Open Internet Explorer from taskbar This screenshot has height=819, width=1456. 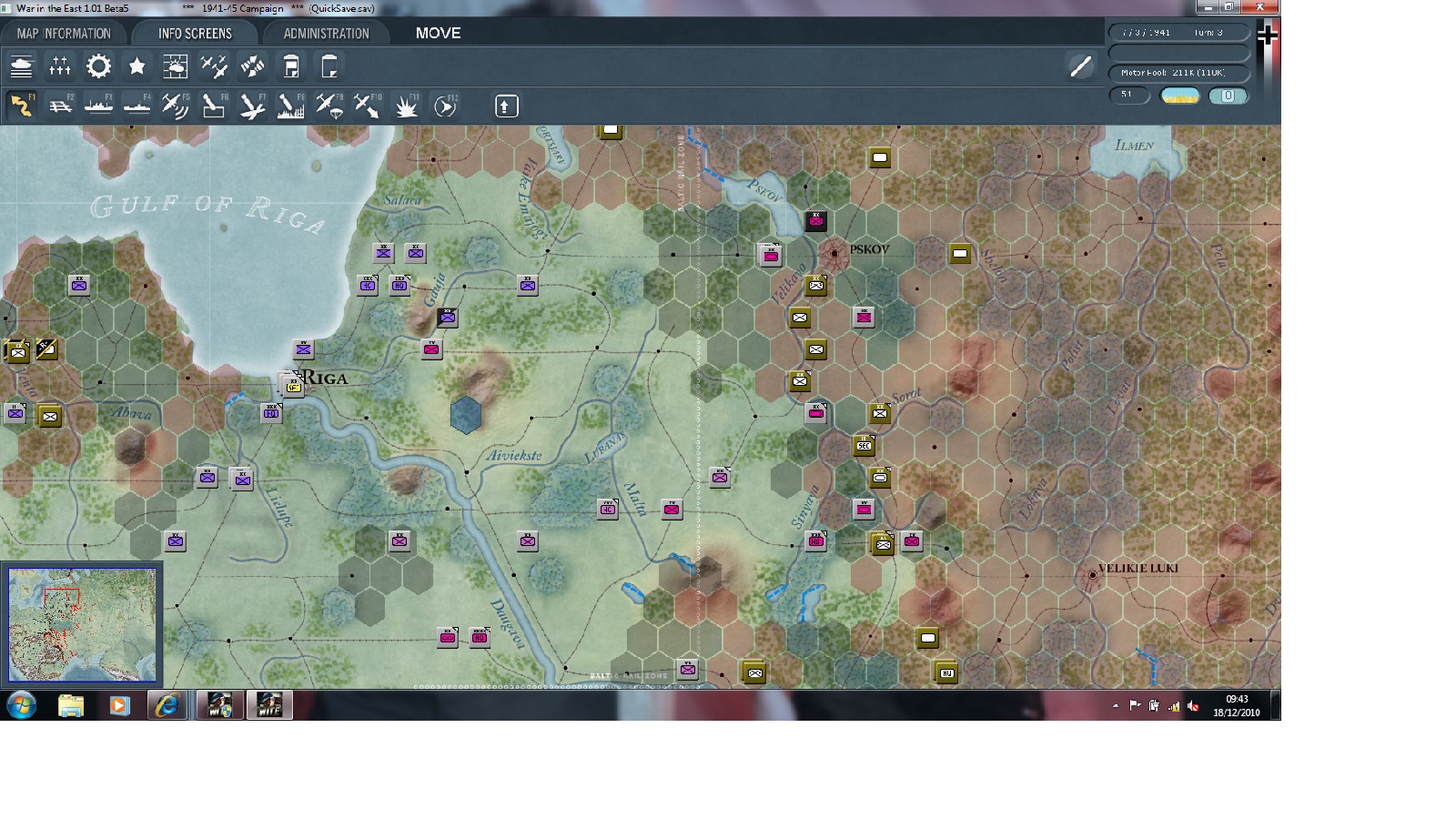167,705
